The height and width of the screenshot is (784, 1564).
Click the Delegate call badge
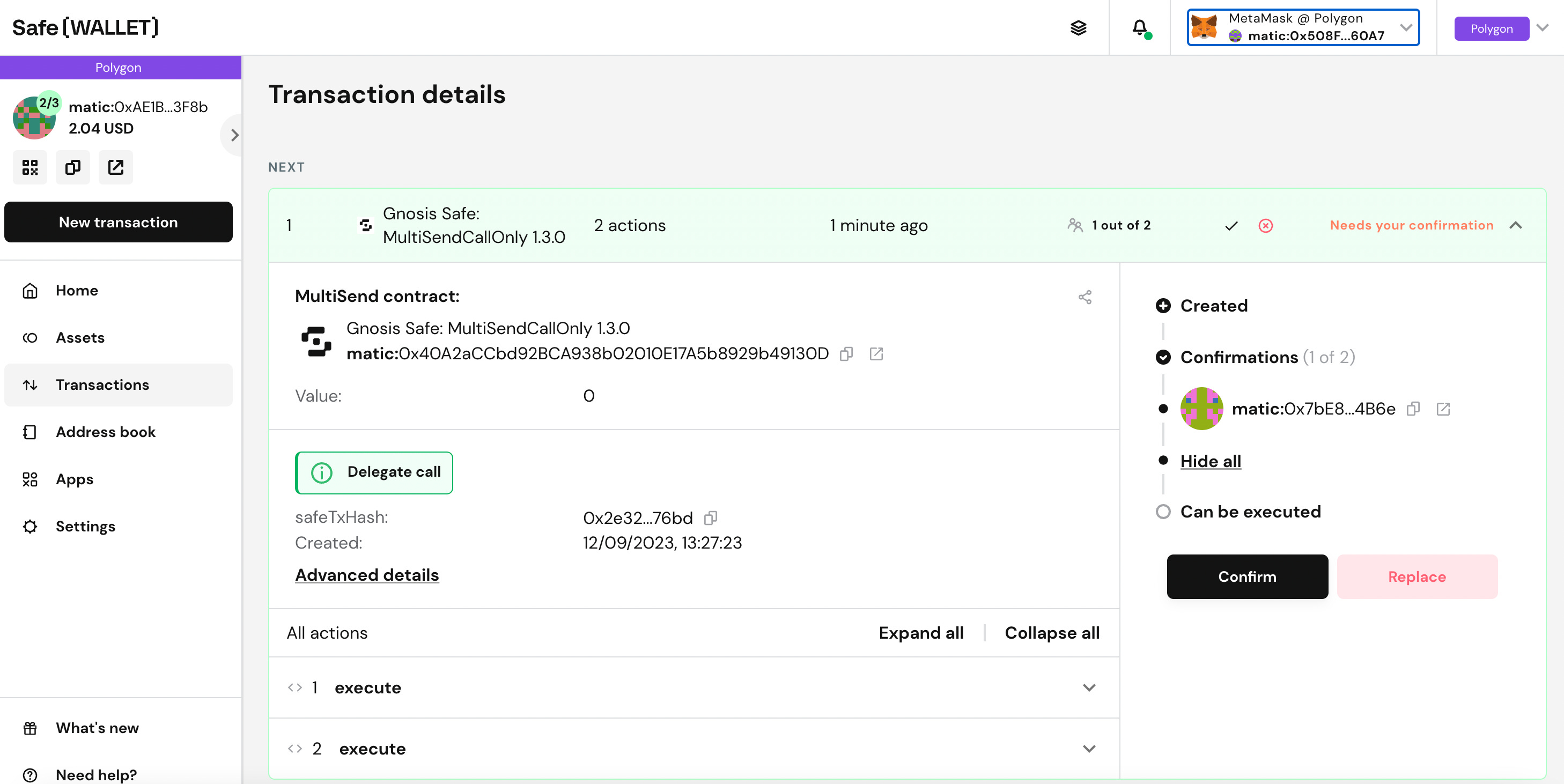(x=374, y=472)
